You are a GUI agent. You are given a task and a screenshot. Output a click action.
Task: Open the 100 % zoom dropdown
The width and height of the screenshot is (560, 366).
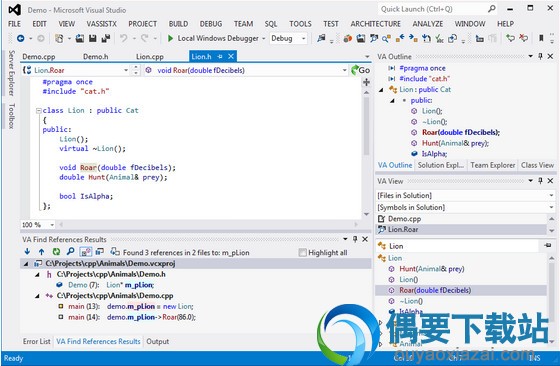tap(52, 225)
